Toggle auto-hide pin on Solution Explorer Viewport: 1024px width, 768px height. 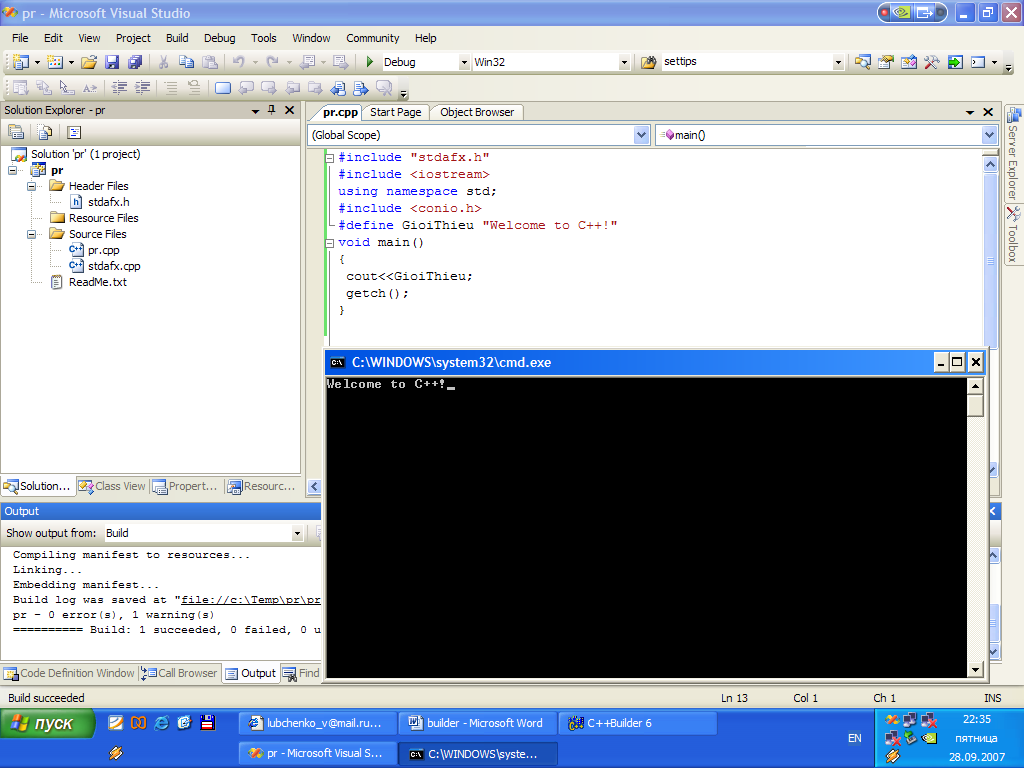(272, 110)
